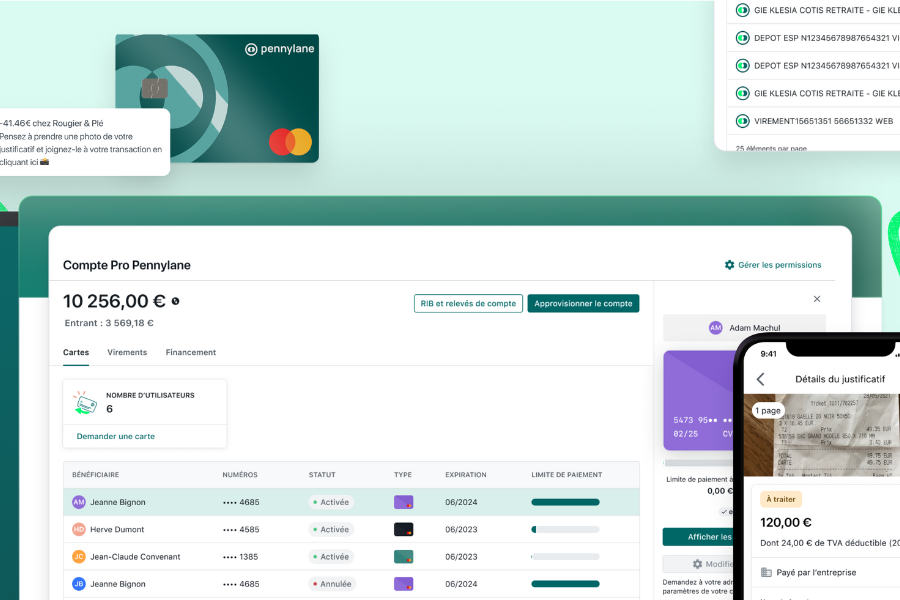900x600 pixels.
Task: Click the JB avatar in the cancelled Jeanne Bignon row
Action: [79, 584]
